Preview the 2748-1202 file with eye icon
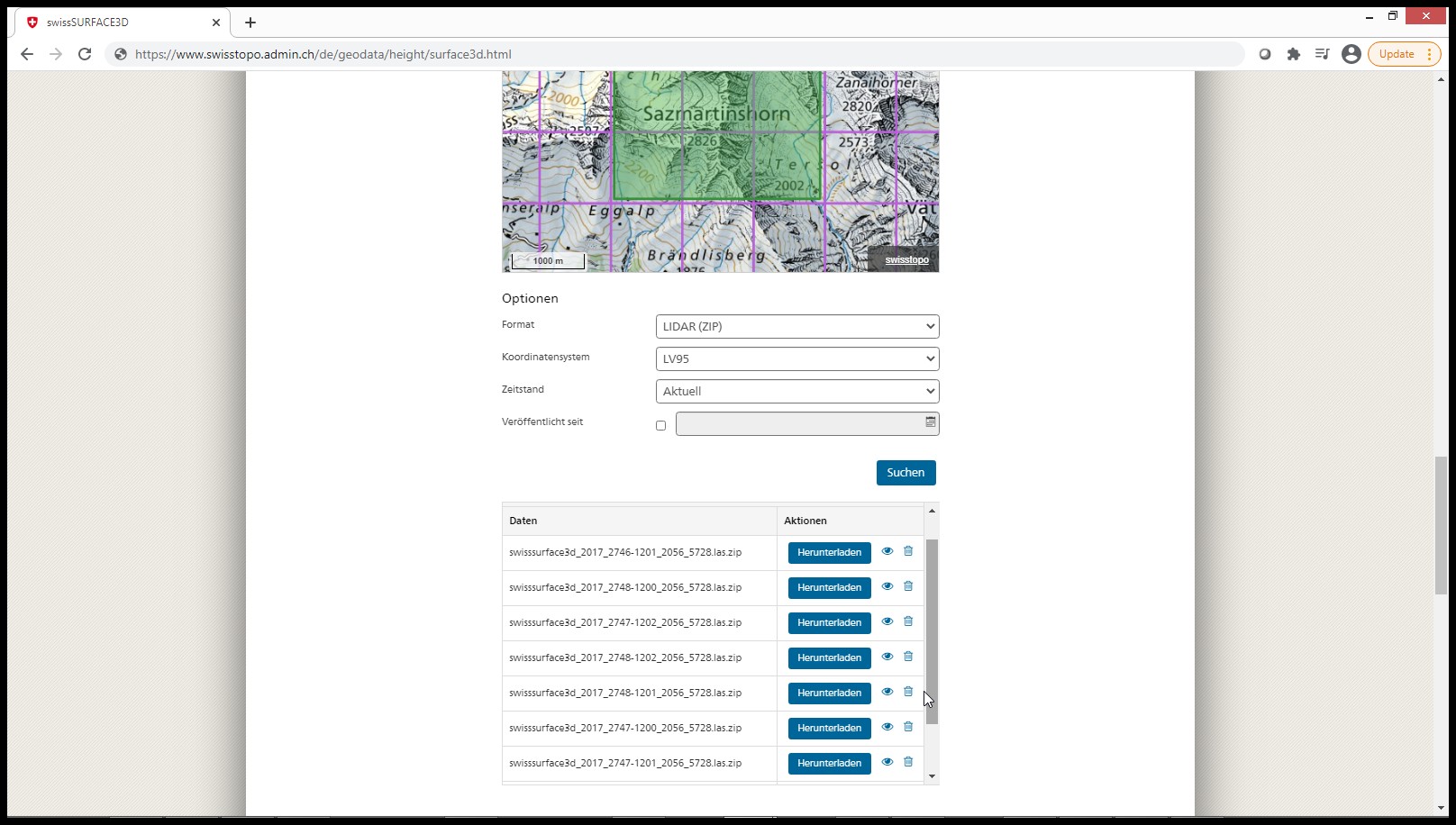This screenshot has height=825, width=1456. pos(887,657)
